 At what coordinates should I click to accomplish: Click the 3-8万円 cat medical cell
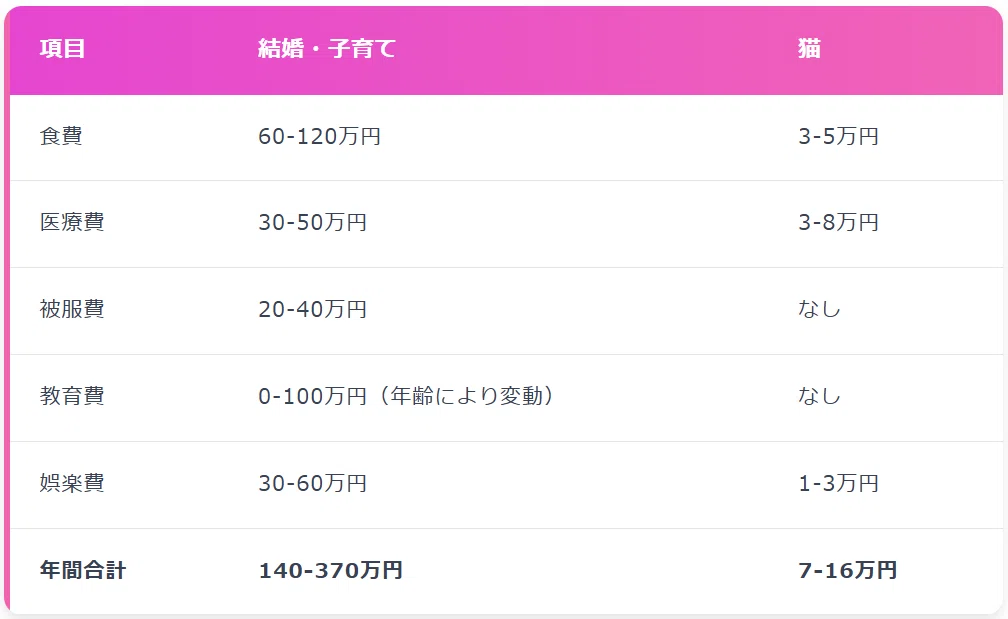(838, 222)
